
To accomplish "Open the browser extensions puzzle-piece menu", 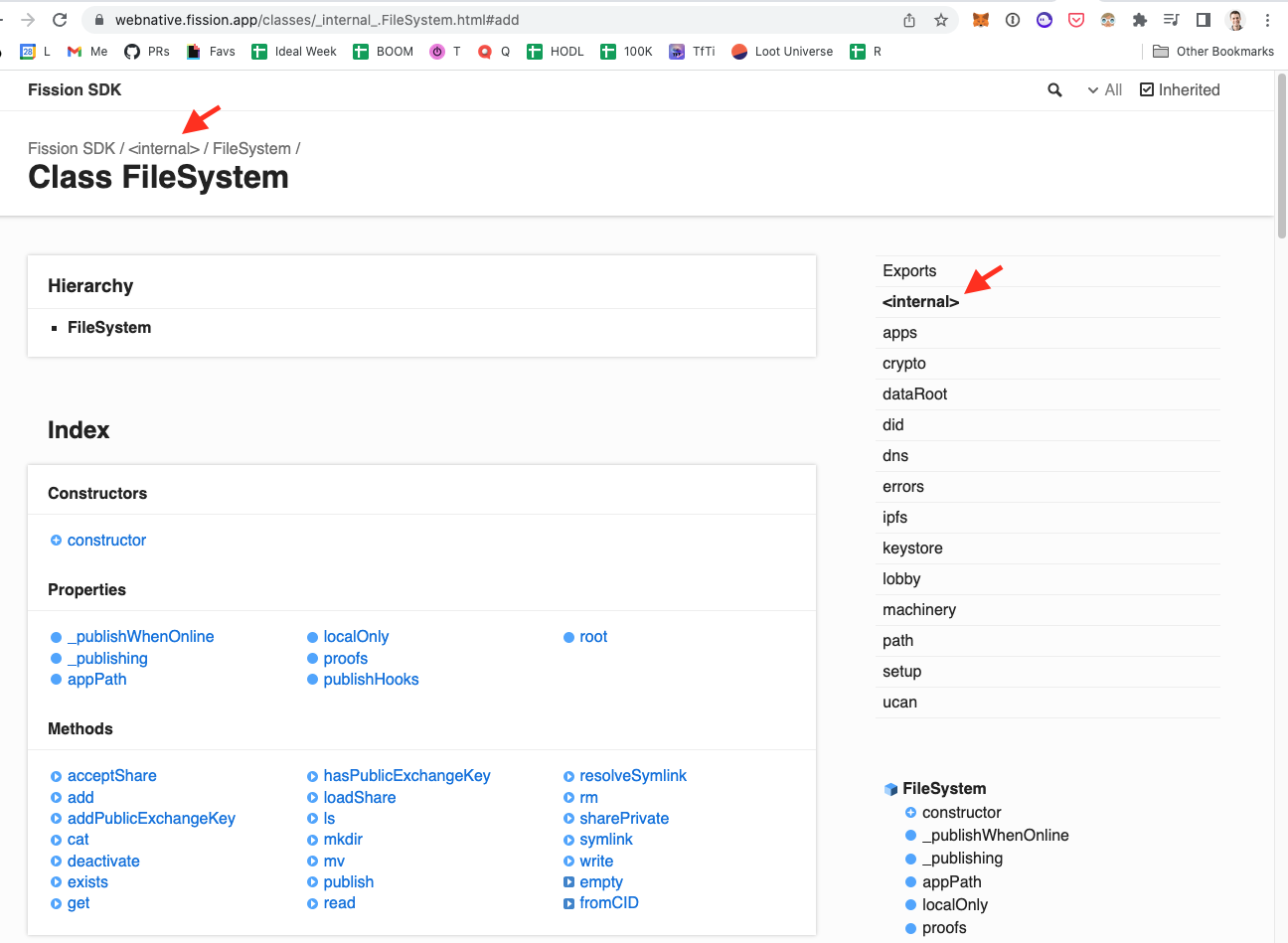I will [1139, 20].
